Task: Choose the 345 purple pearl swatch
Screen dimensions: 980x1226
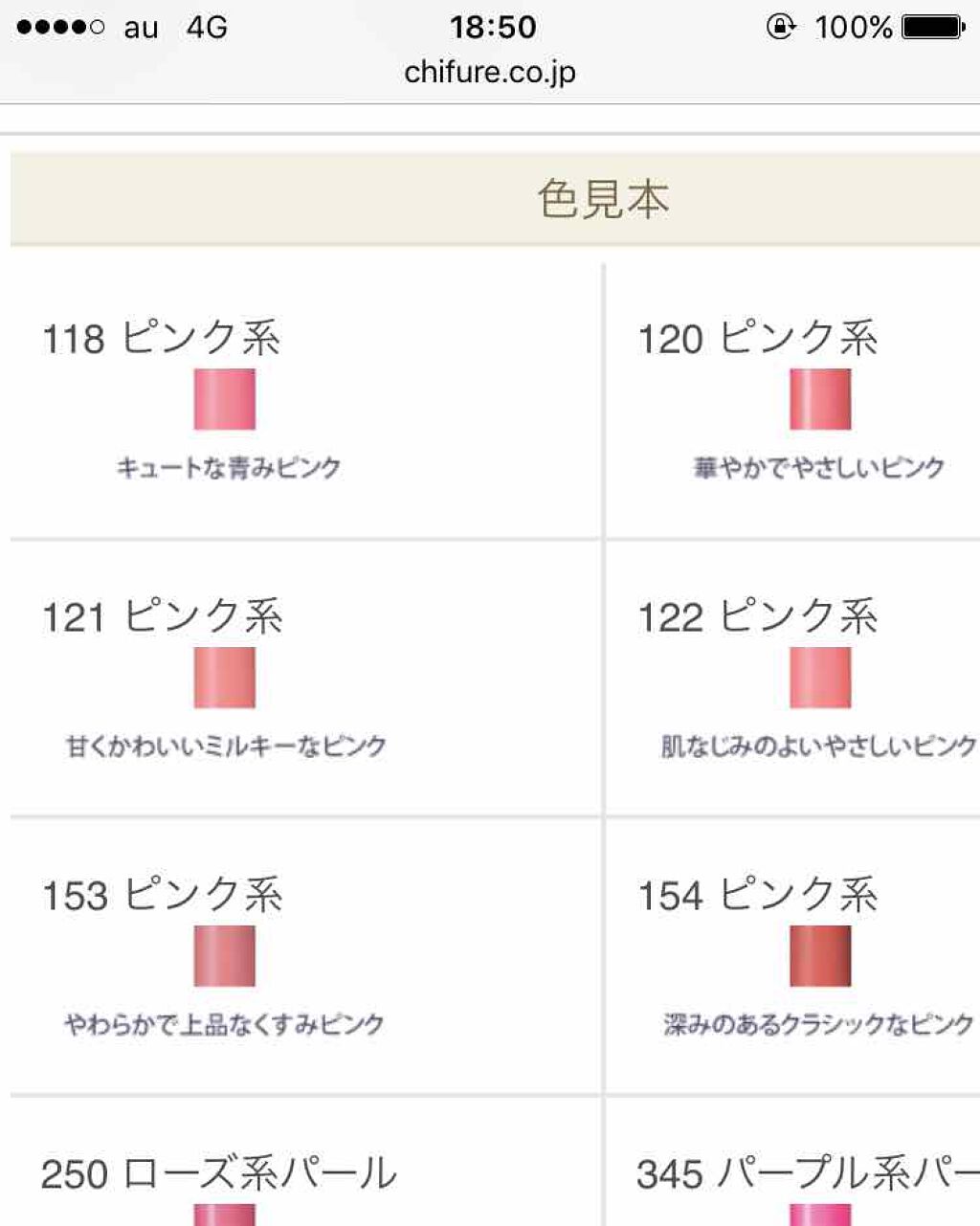Action: [820, 1215]
